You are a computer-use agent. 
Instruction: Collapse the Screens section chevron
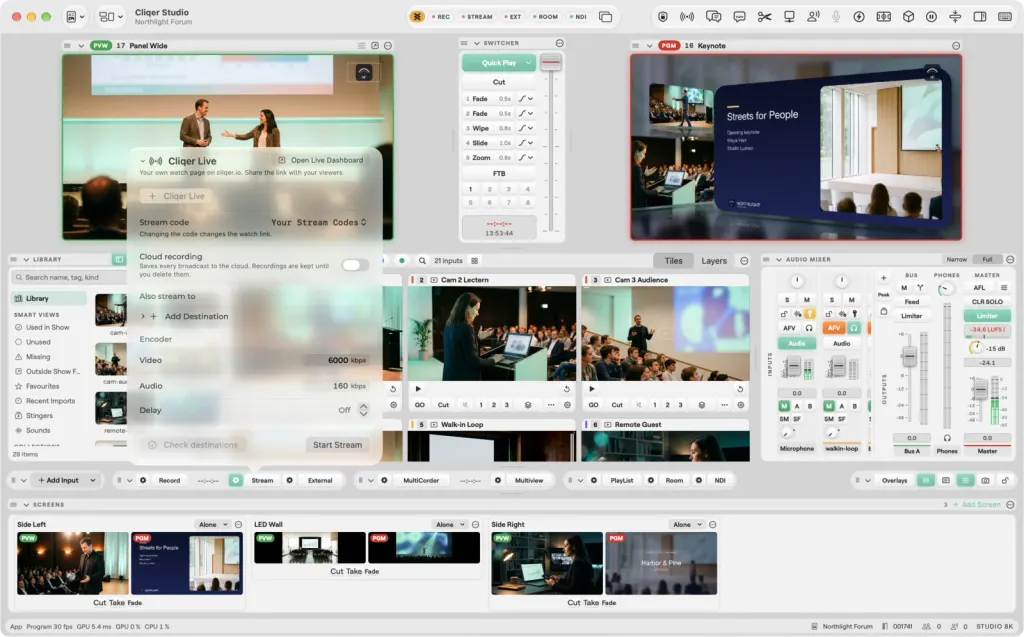[x=26, y=505]
